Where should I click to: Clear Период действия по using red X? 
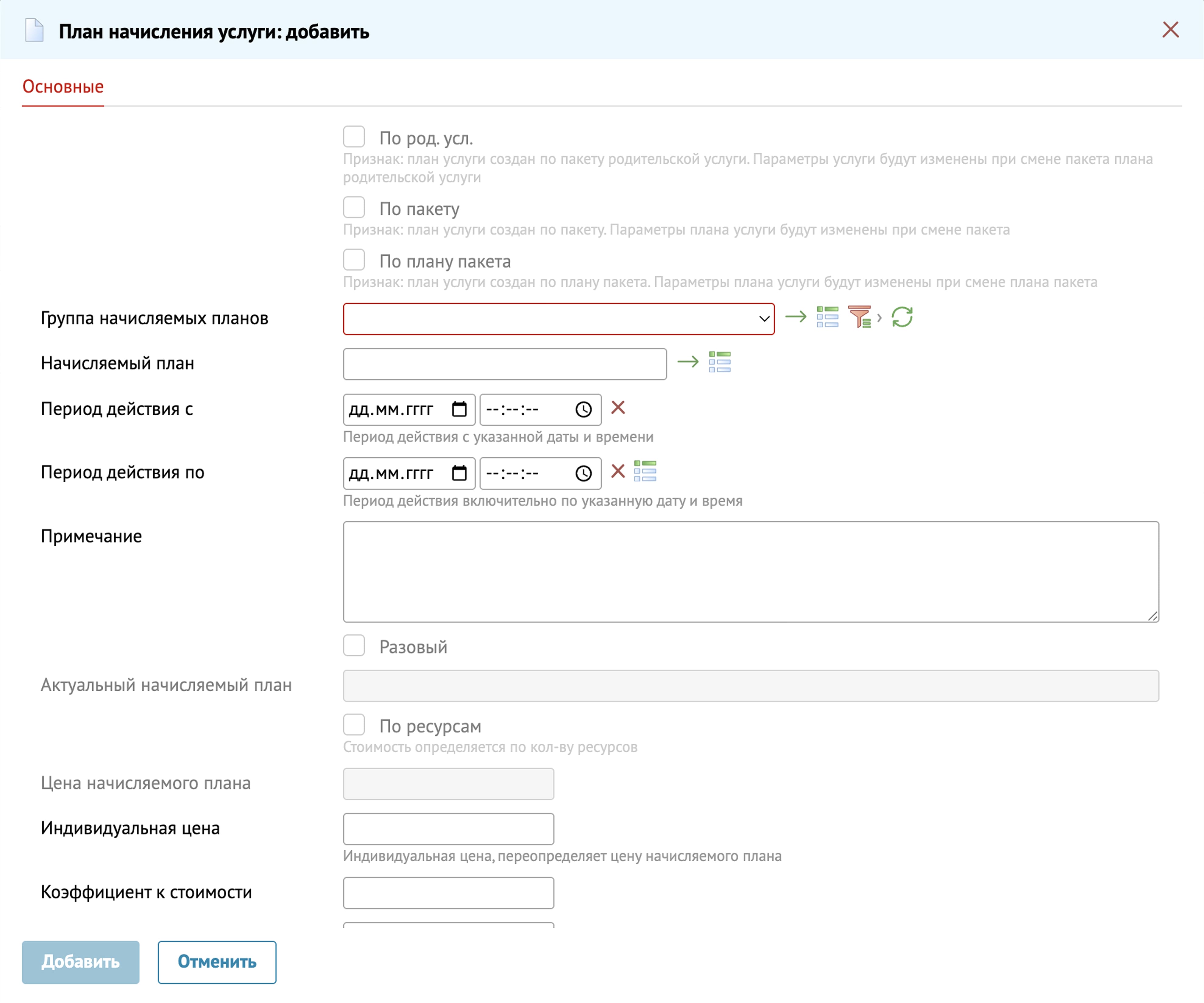pyautogui.click(x=618, y=471)
